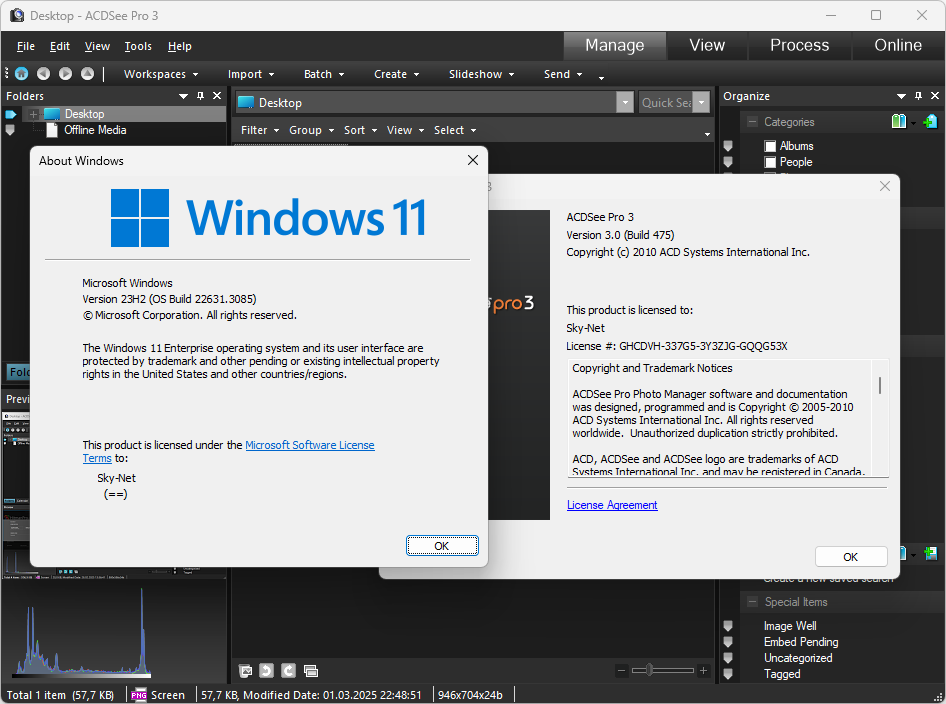Open the Import dropdown menu
The width and height of the screenshot is (946, 704).
[251, 74]
